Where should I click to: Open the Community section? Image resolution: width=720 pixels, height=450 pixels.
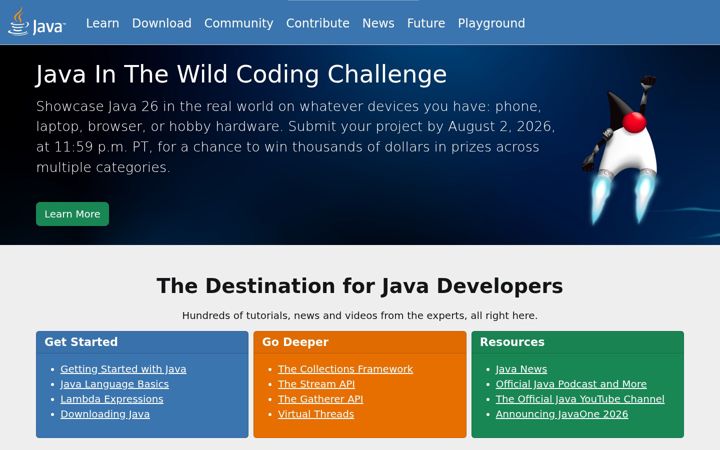coord(239,23)
